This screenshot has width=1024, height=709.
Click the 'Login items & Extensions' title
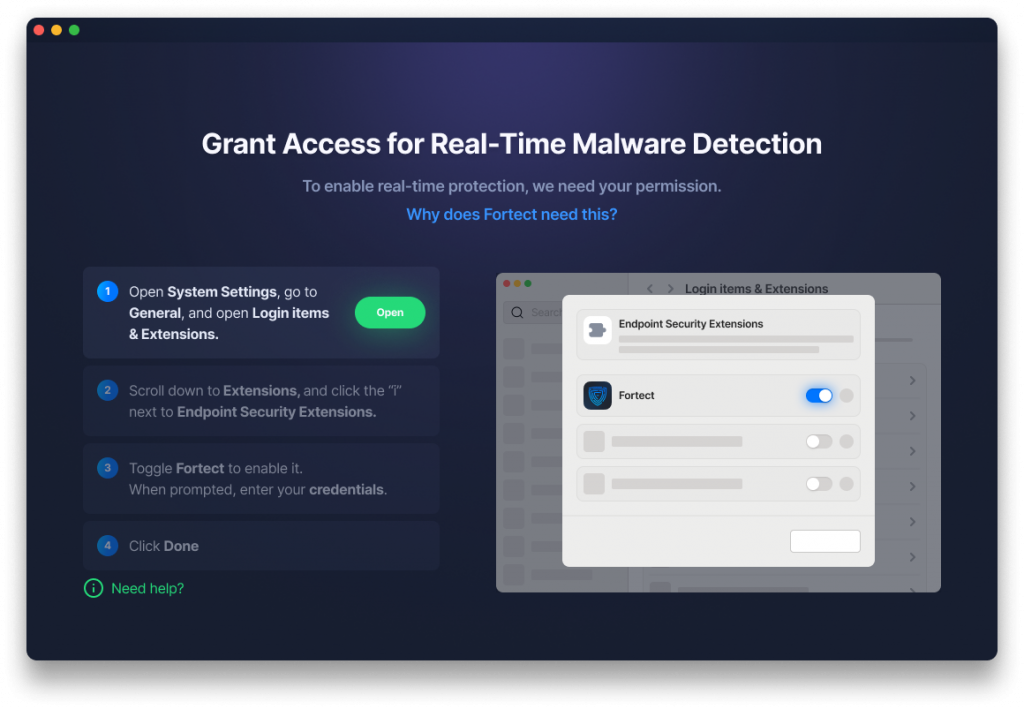point(756,289)
